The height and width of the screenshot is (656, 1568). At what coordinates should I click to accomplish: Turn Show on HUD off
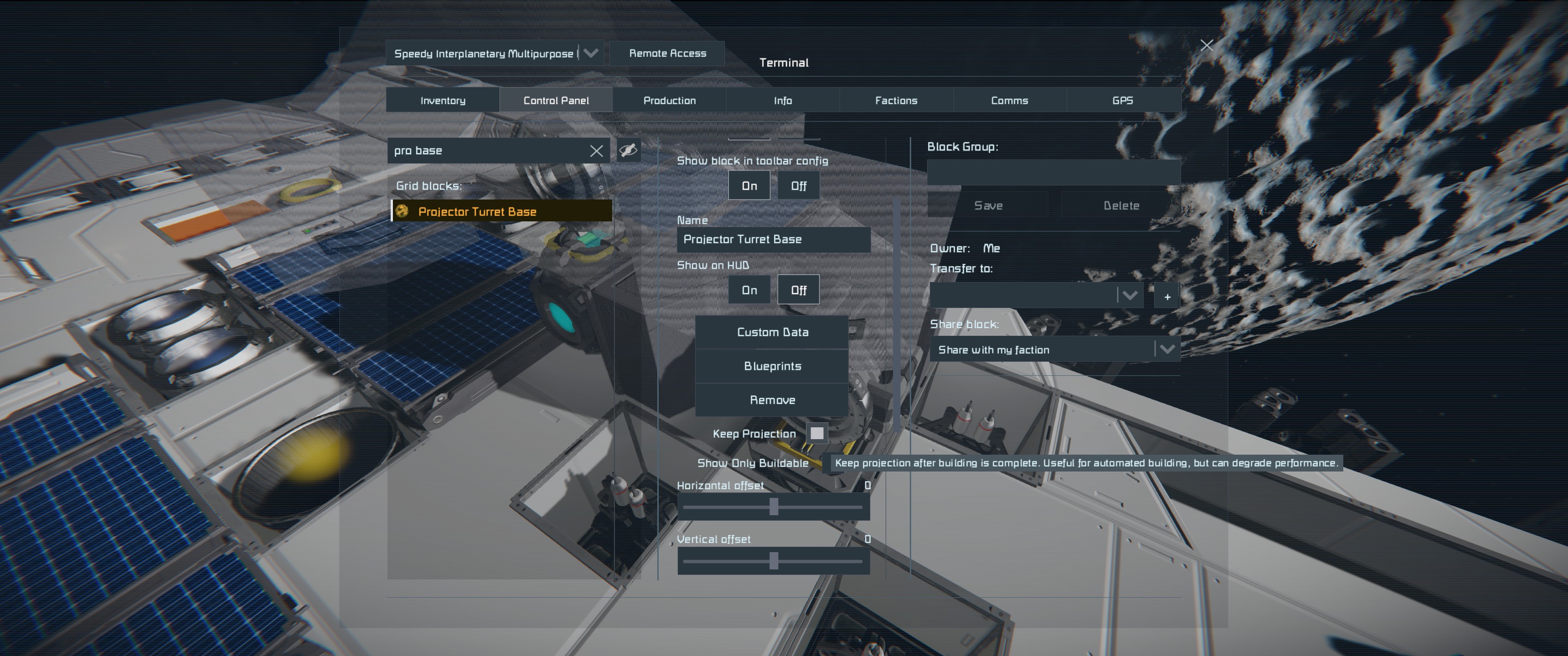point(798,290)
